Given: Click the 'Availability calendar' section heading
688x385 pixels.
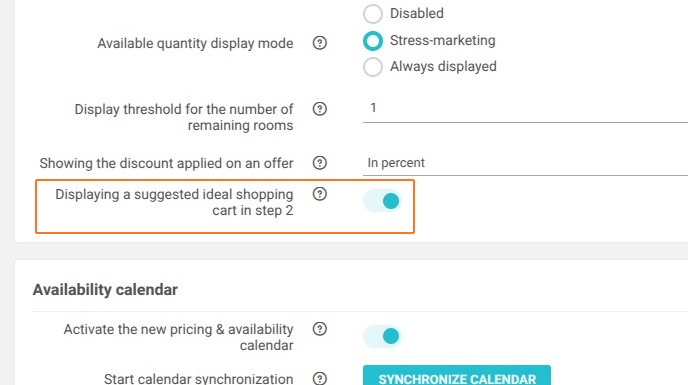Looking at the screenshot, I should click(105, 290).
